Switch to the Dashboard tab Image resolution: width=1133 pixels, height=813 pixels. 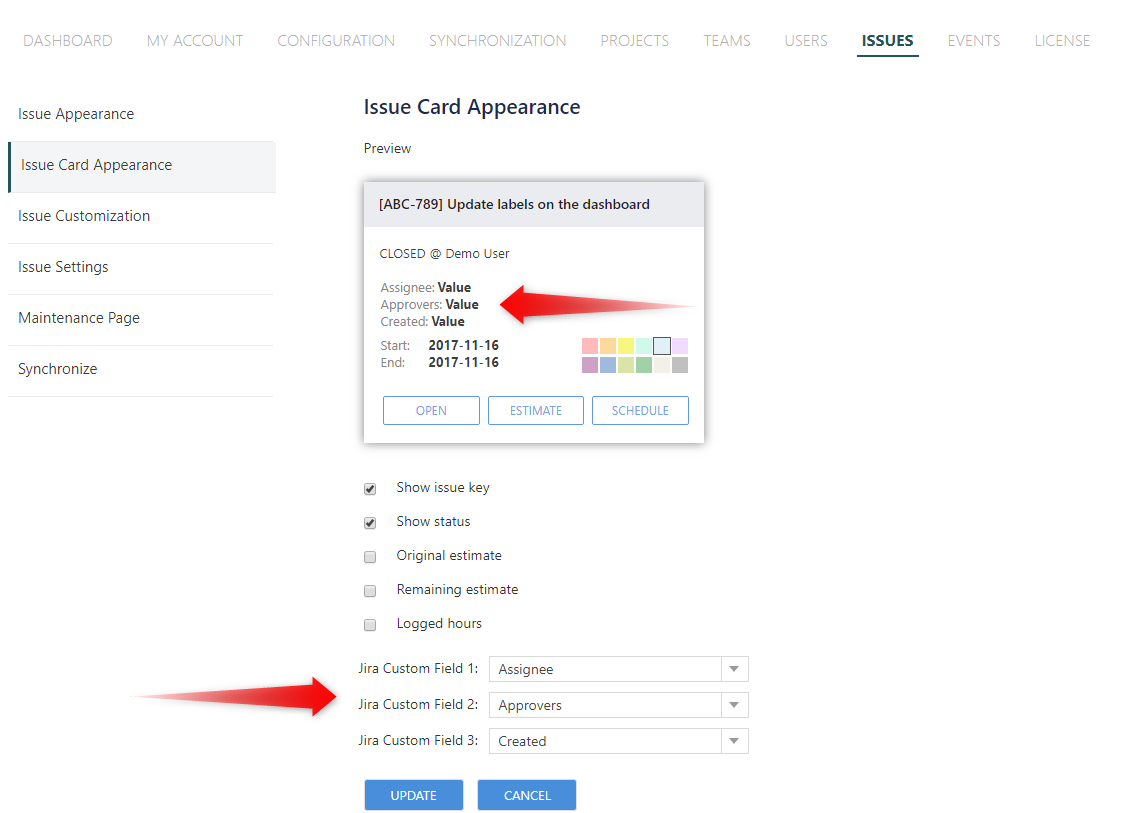point(68,41)
